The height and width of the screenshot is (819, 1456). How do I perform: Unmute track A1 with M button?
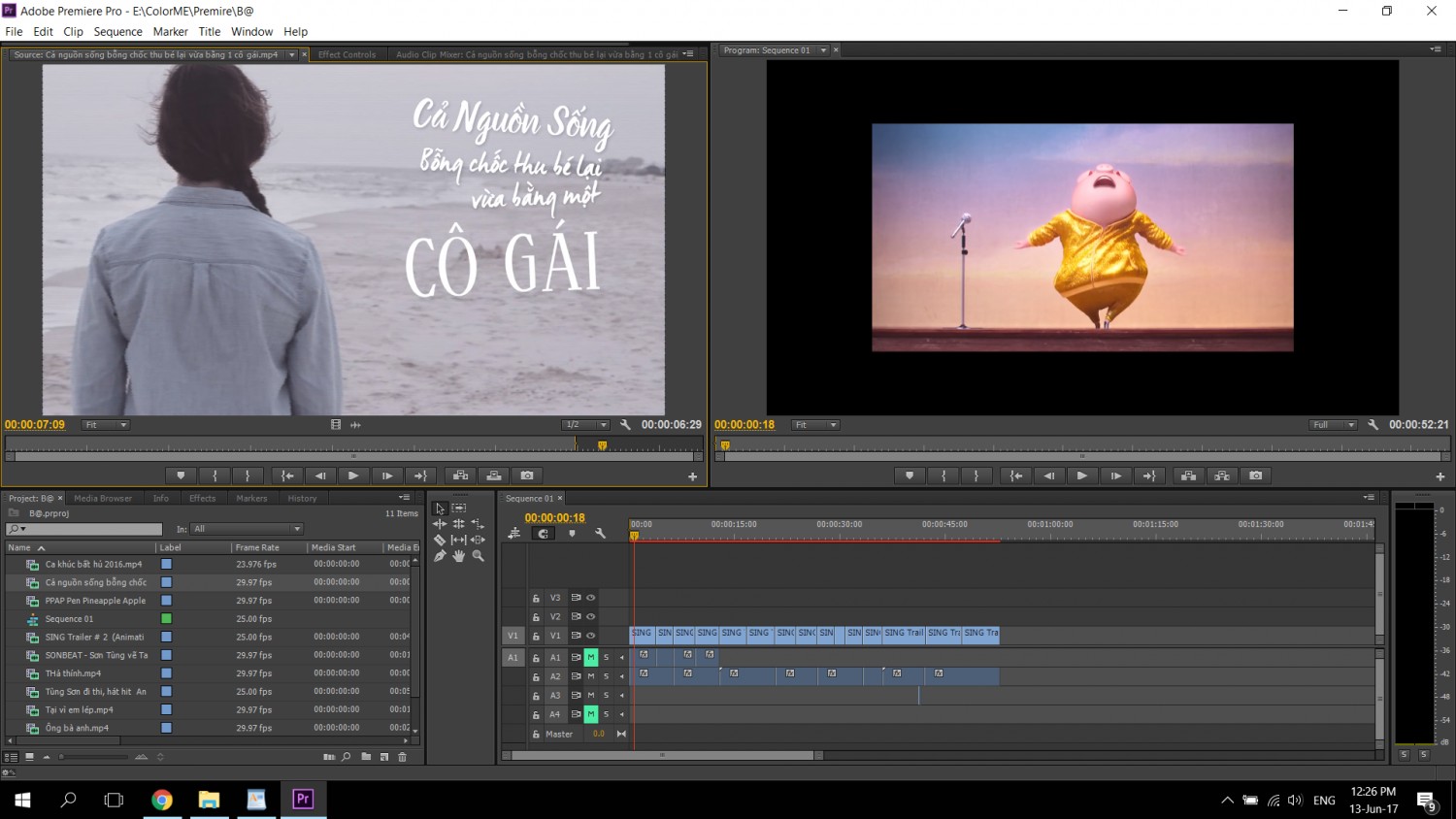click(590, 658)
